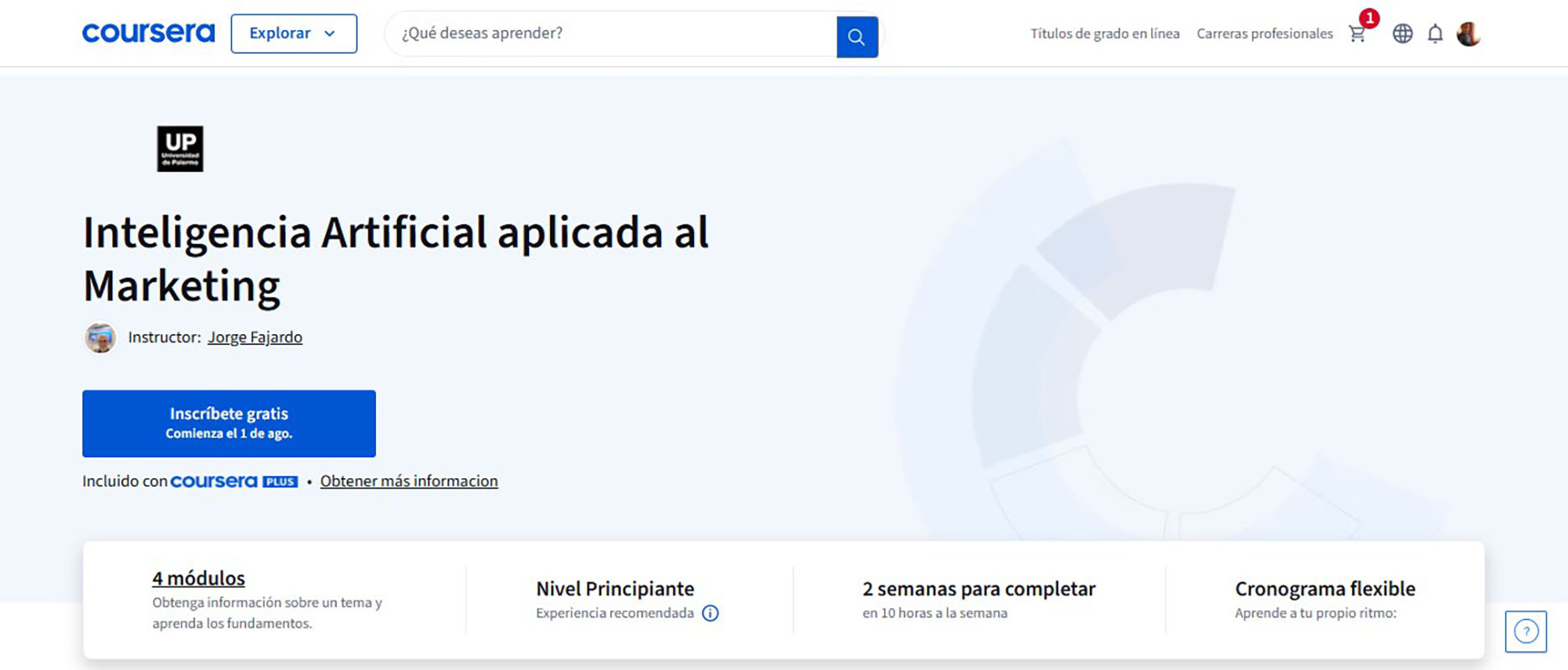Click the instructor's profile photo
This screenshot has width=1568, height=670.
click(100, 338)
